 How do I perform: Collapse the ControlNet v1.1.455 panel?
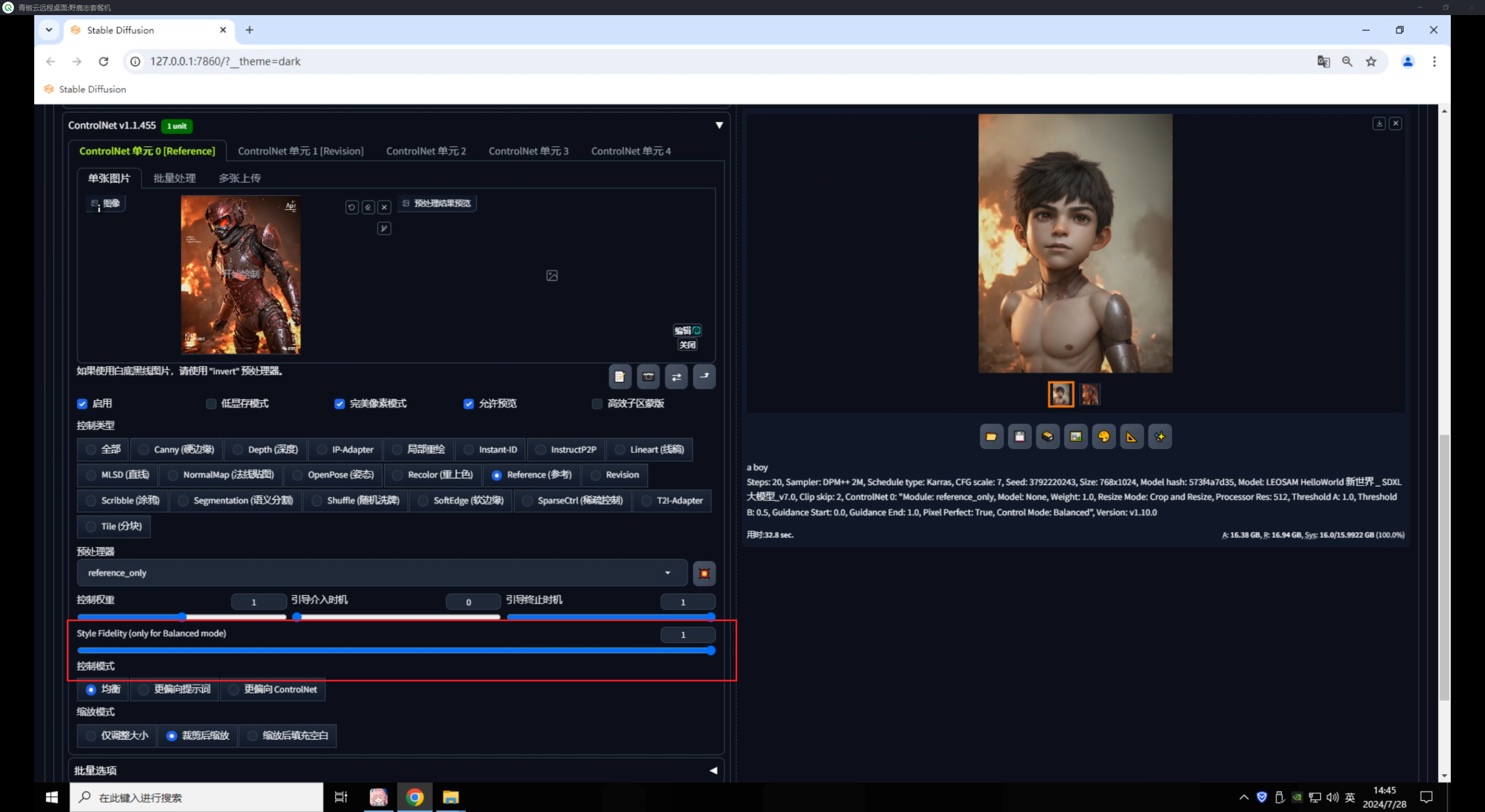click(719, 125)
